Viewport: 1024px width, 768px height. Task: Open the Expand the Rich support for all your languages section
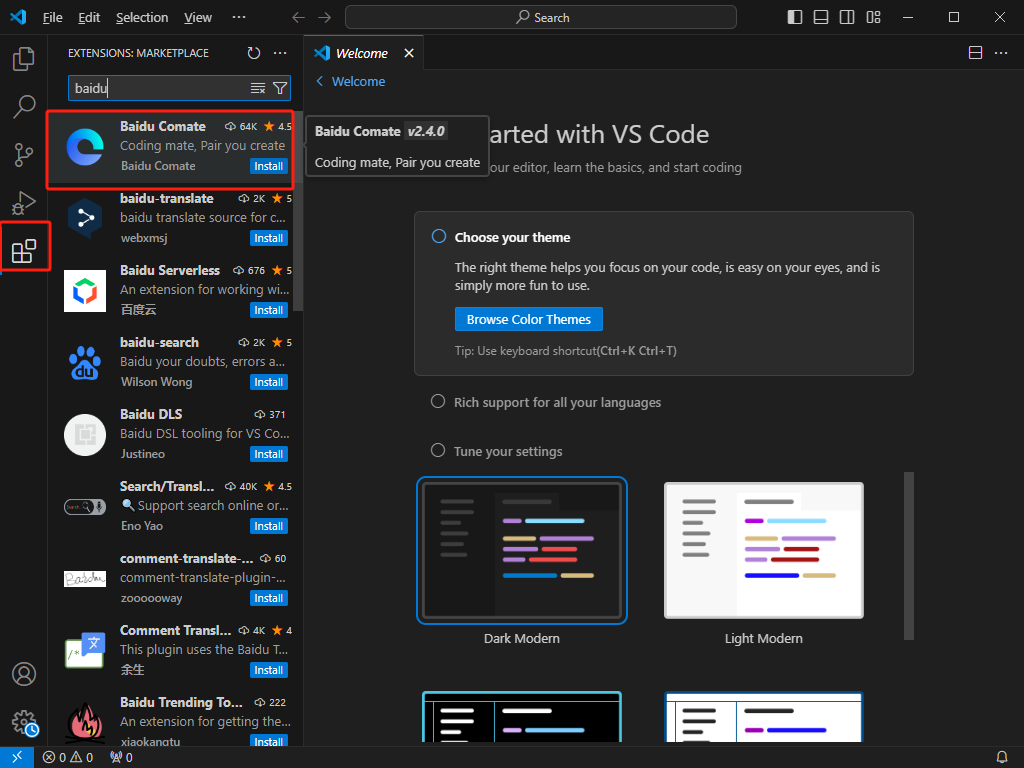pyautogui.click(x=557, y=402)
